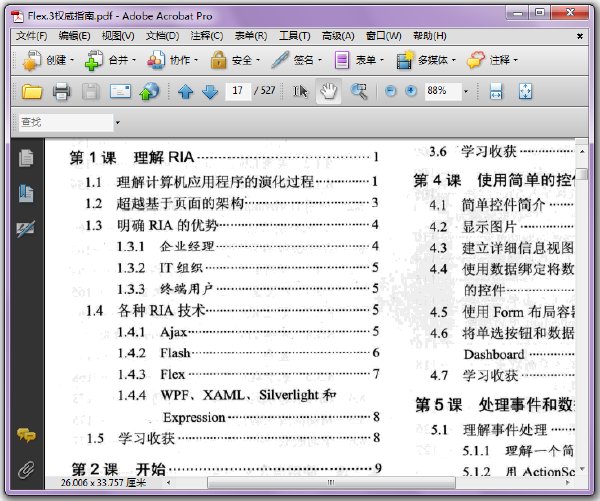Click the Fit Width icon
600x501 pixels.
point(496,92)
